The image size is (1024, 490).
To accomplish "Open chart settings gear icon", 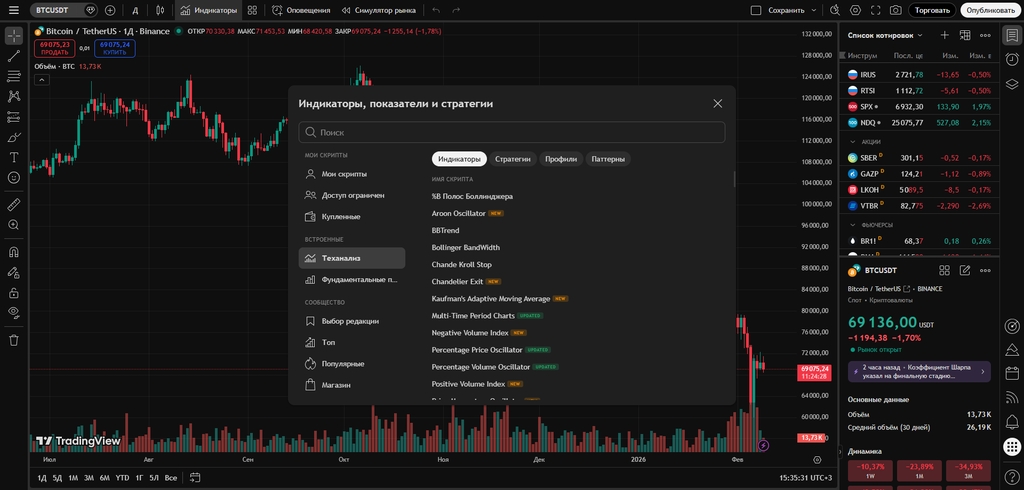I will (x=856, y=10).
